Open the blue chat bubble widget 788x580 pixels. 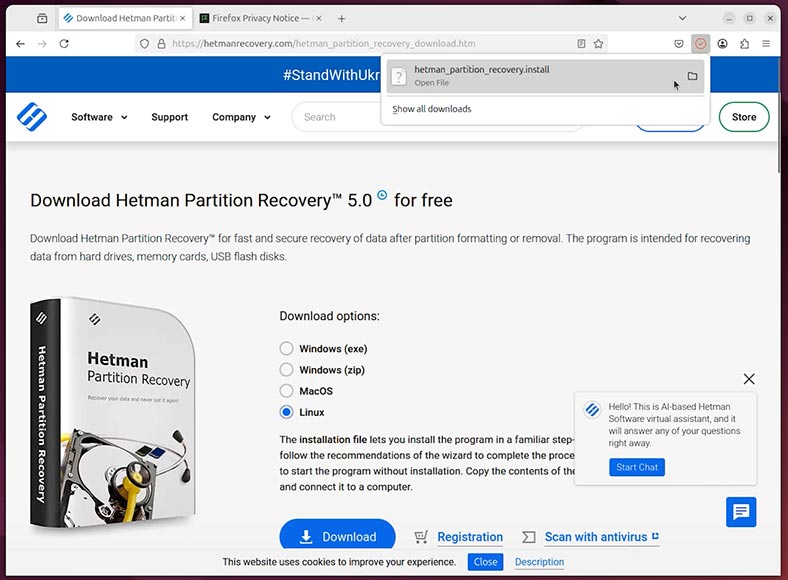click(x=741, y=512)
